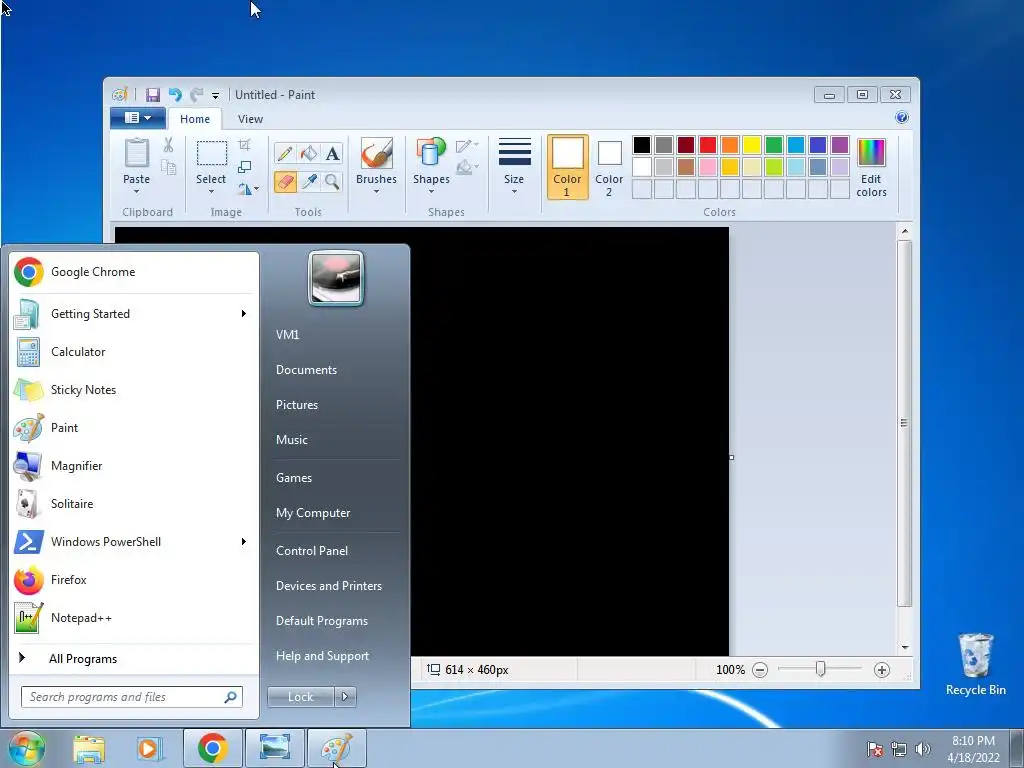
Task: Open Documents from the Start menu
Action: 306,370
